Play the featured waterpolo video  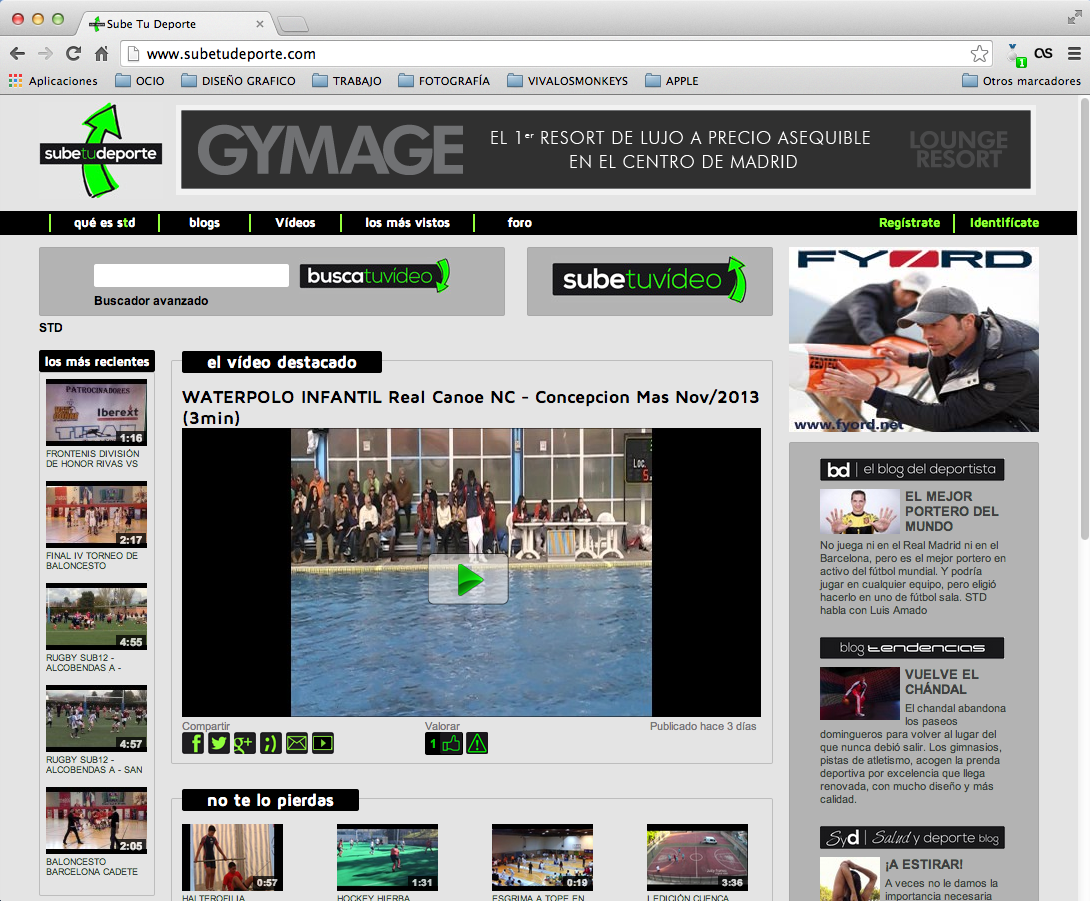[468, 579]
